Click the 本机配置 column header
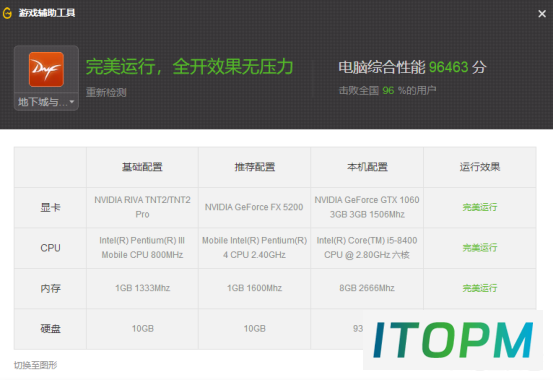The image size is (553, 380). 367,167
